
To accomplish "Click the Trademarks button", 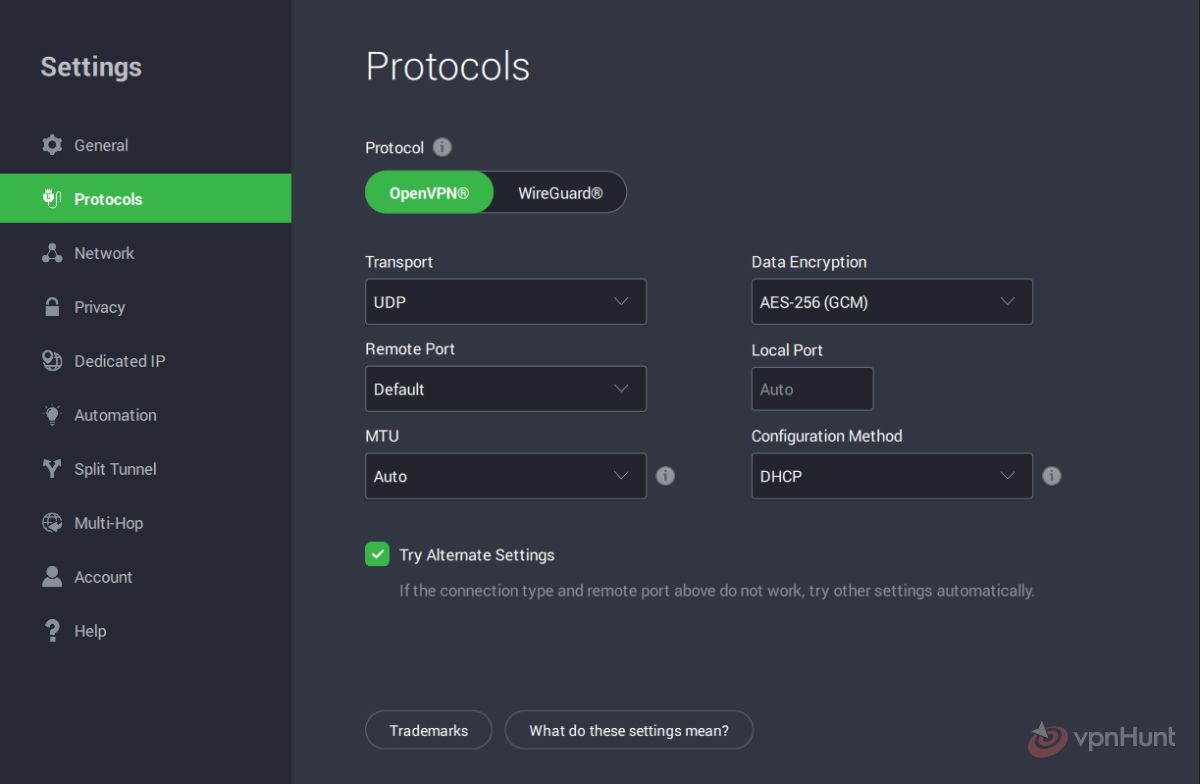I will [x=429, y=730].
